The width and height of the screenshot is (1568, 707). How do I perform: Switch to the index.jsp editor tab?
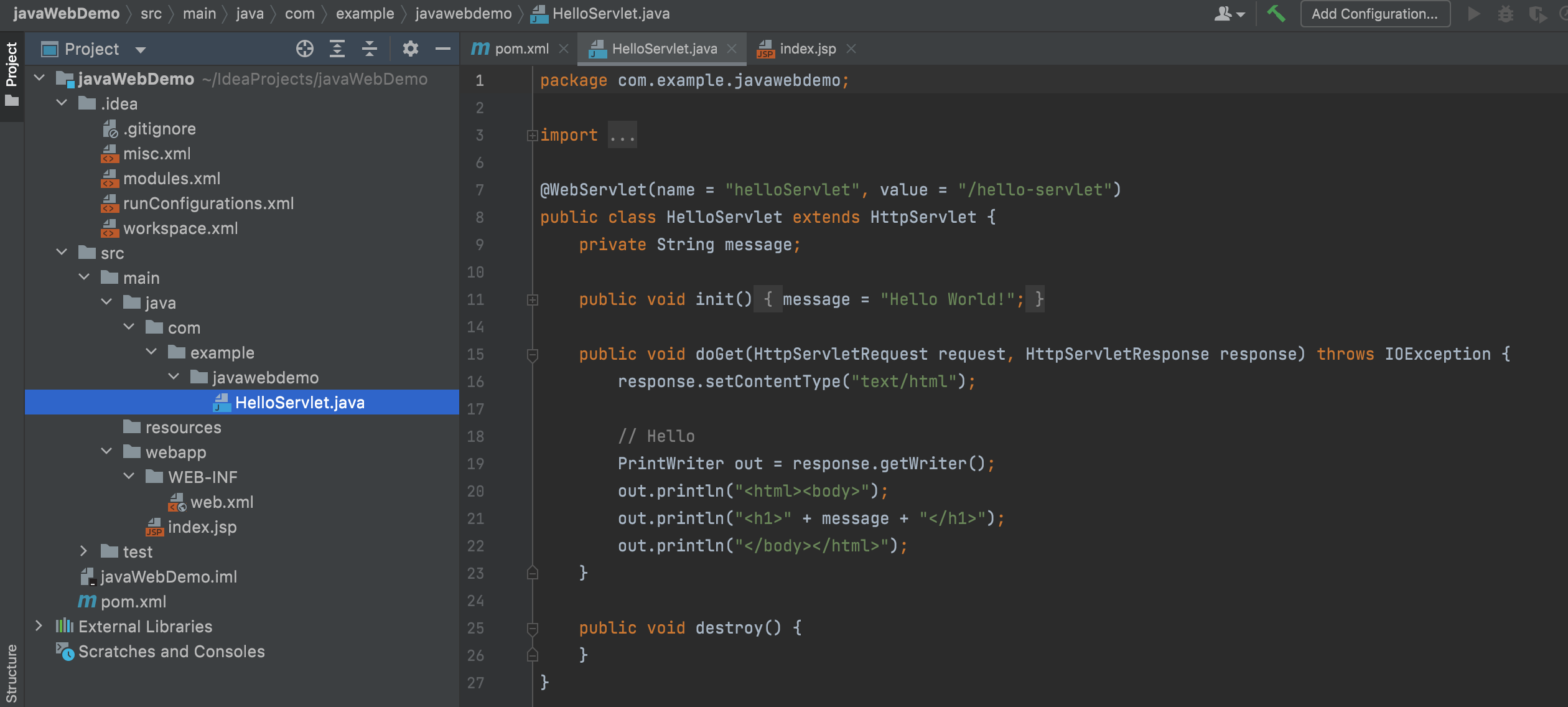[807, 49]
